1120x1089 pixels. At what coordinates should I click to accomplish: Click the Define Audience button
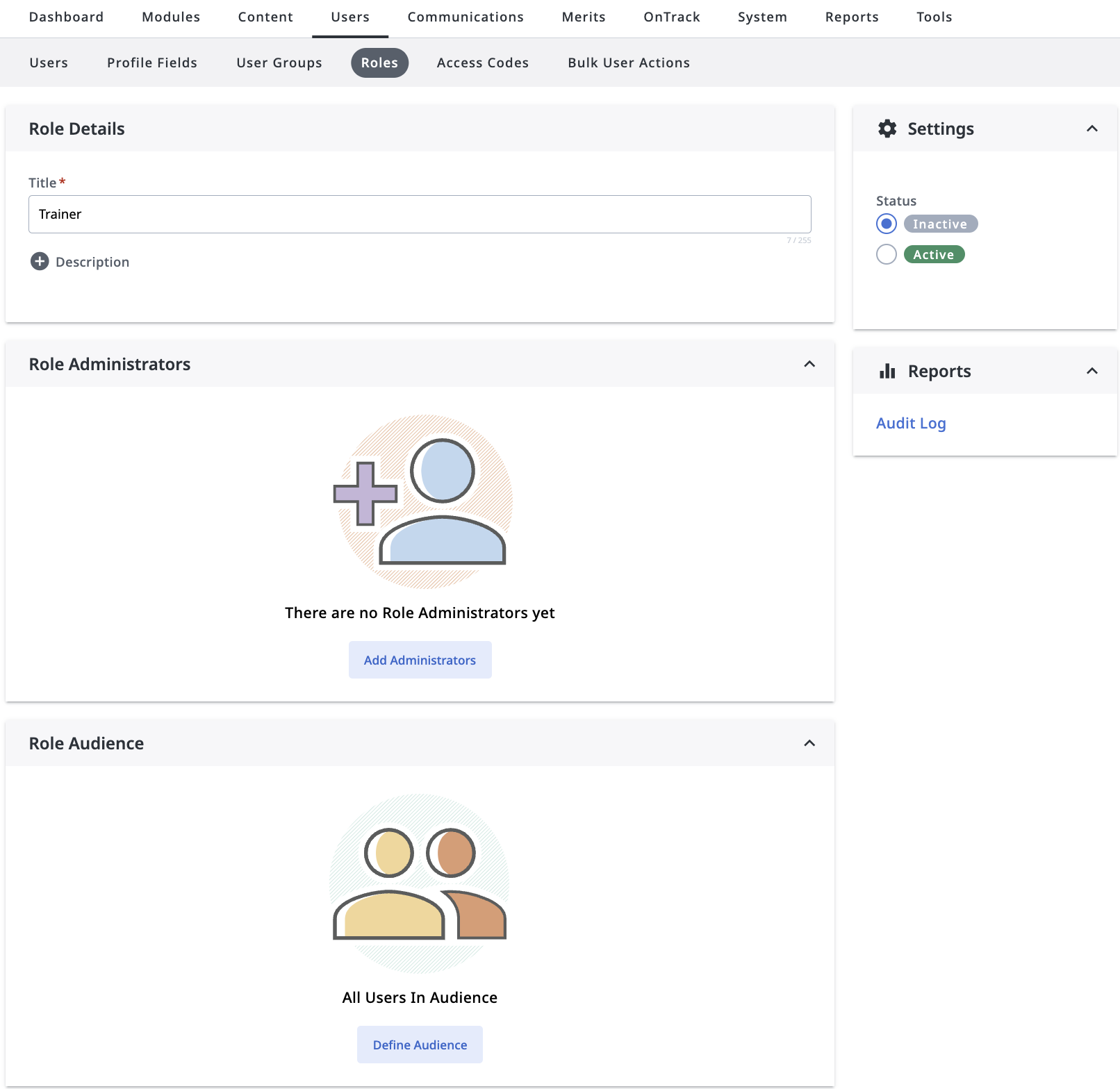click(420, 1045)
